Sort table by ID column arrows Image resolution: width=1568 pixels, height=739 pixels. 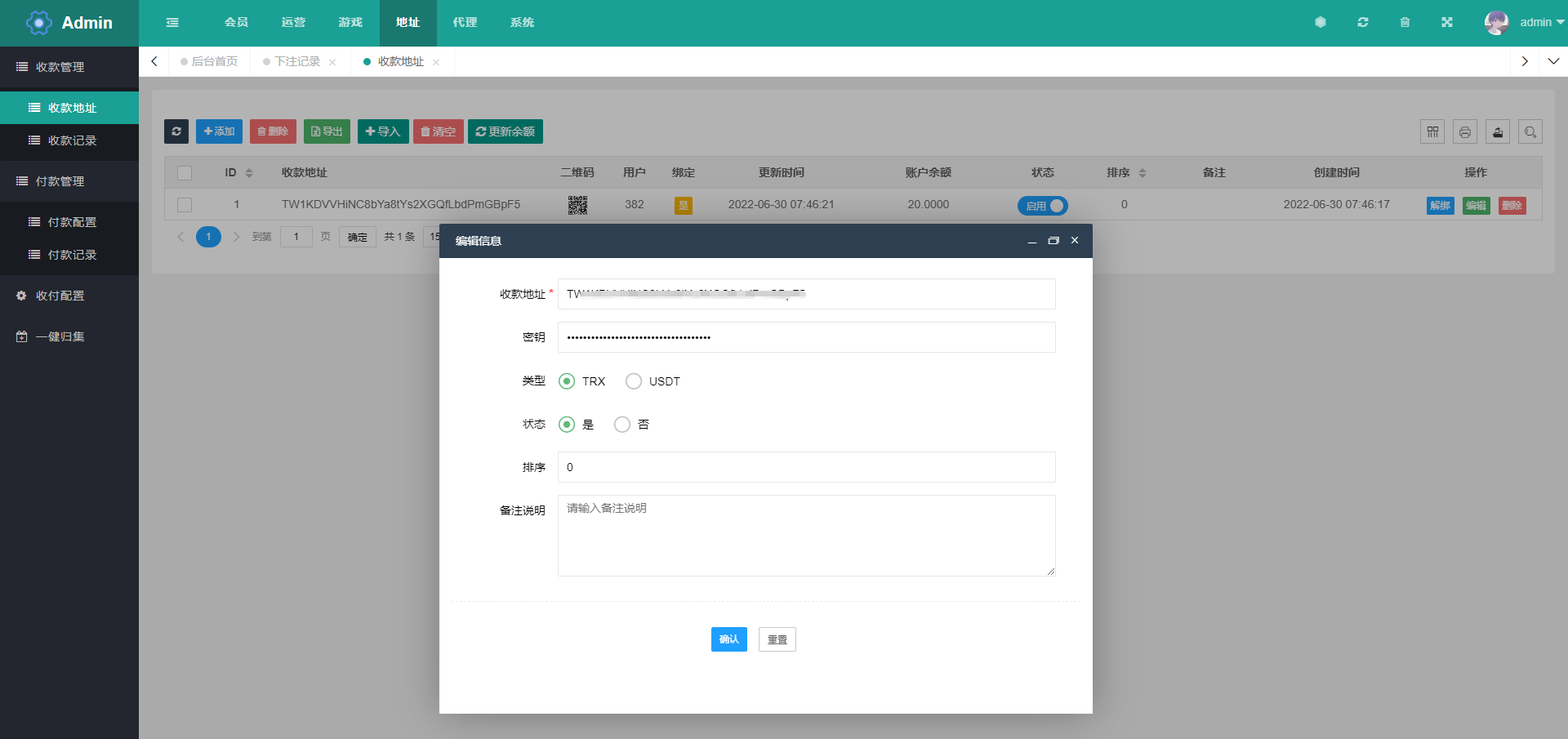249,173
